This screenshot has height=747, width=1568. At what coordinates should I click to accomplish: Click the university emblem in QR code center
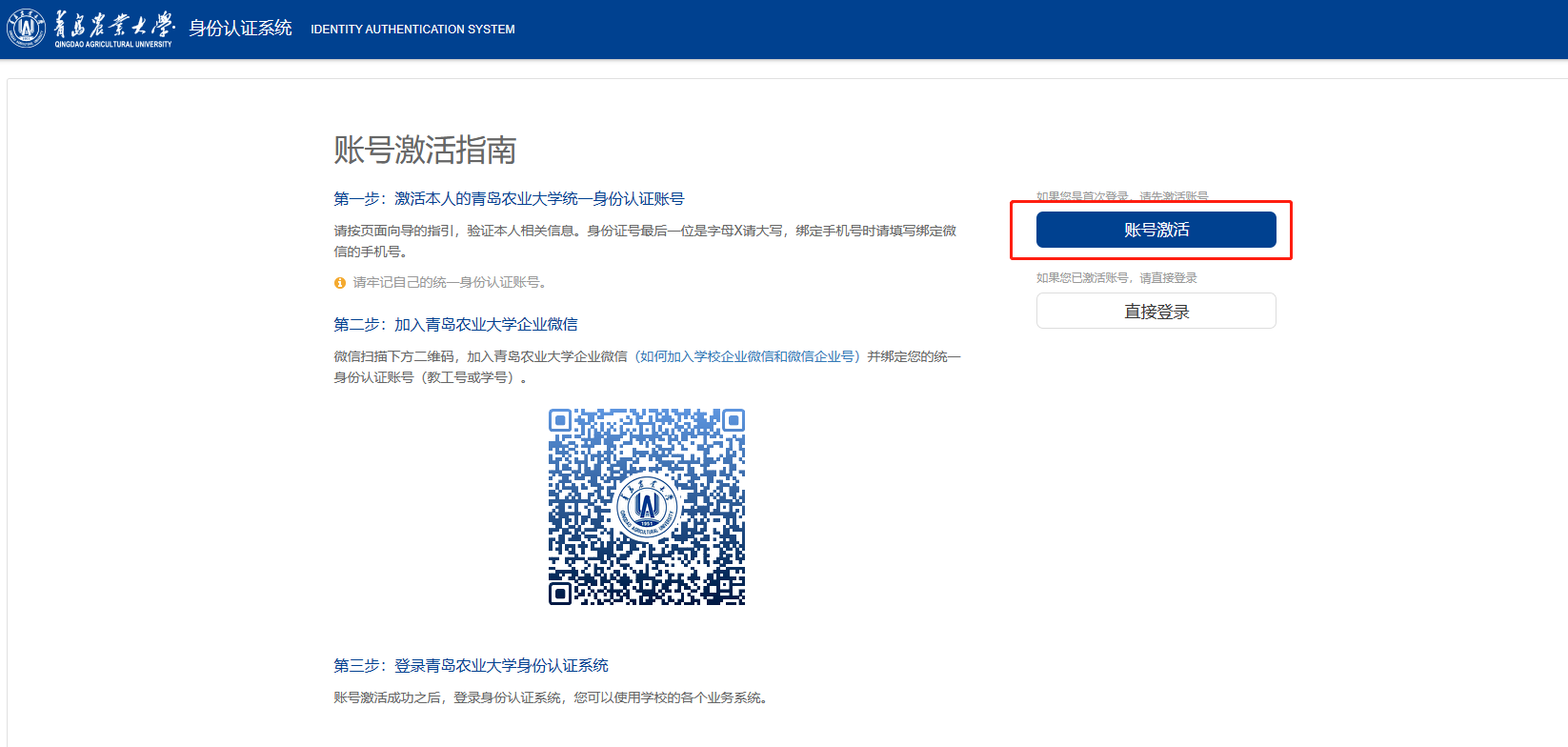point(647,505)
